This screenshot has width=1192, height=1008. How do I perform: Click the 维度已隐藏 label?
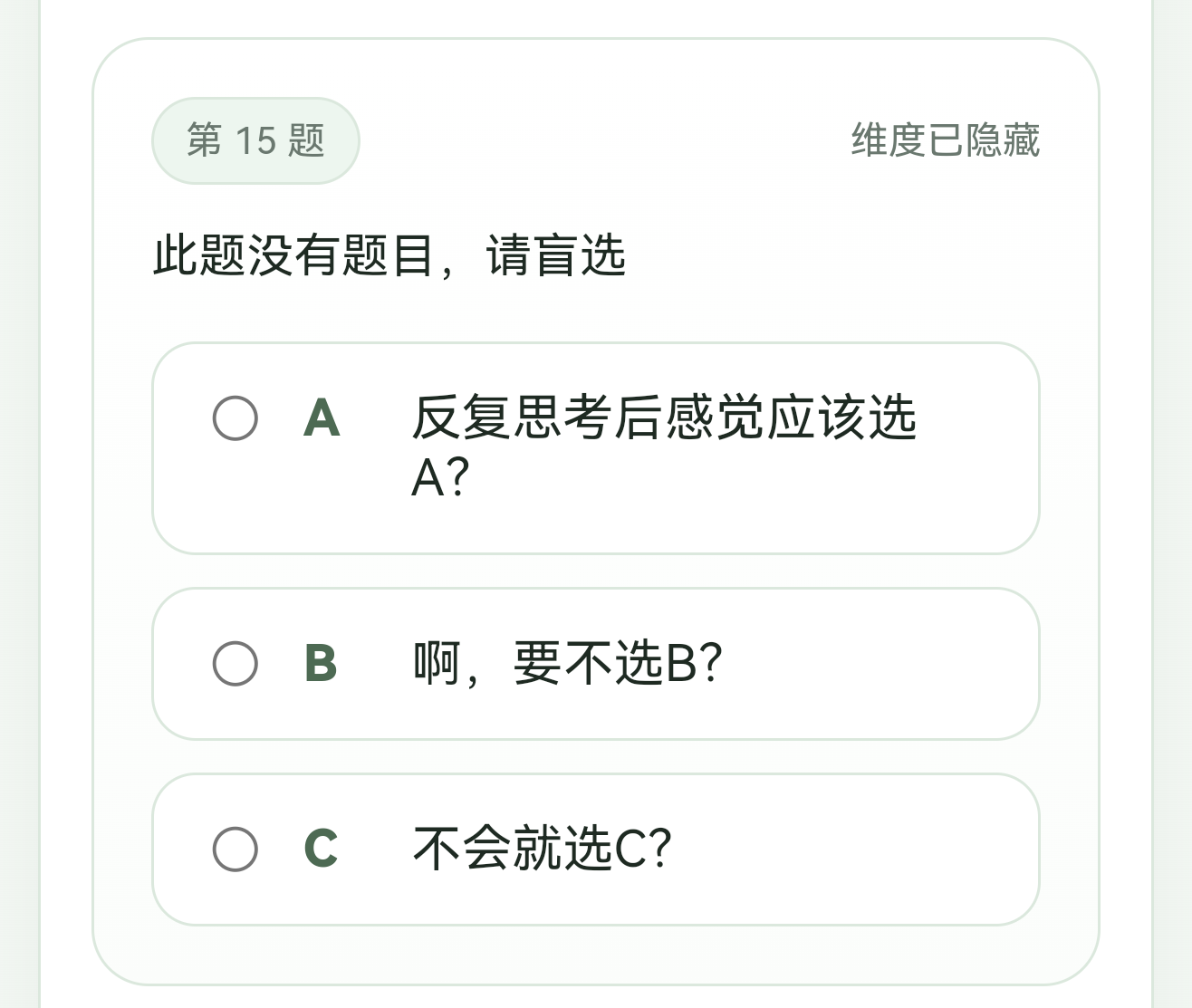pos(945,140)
